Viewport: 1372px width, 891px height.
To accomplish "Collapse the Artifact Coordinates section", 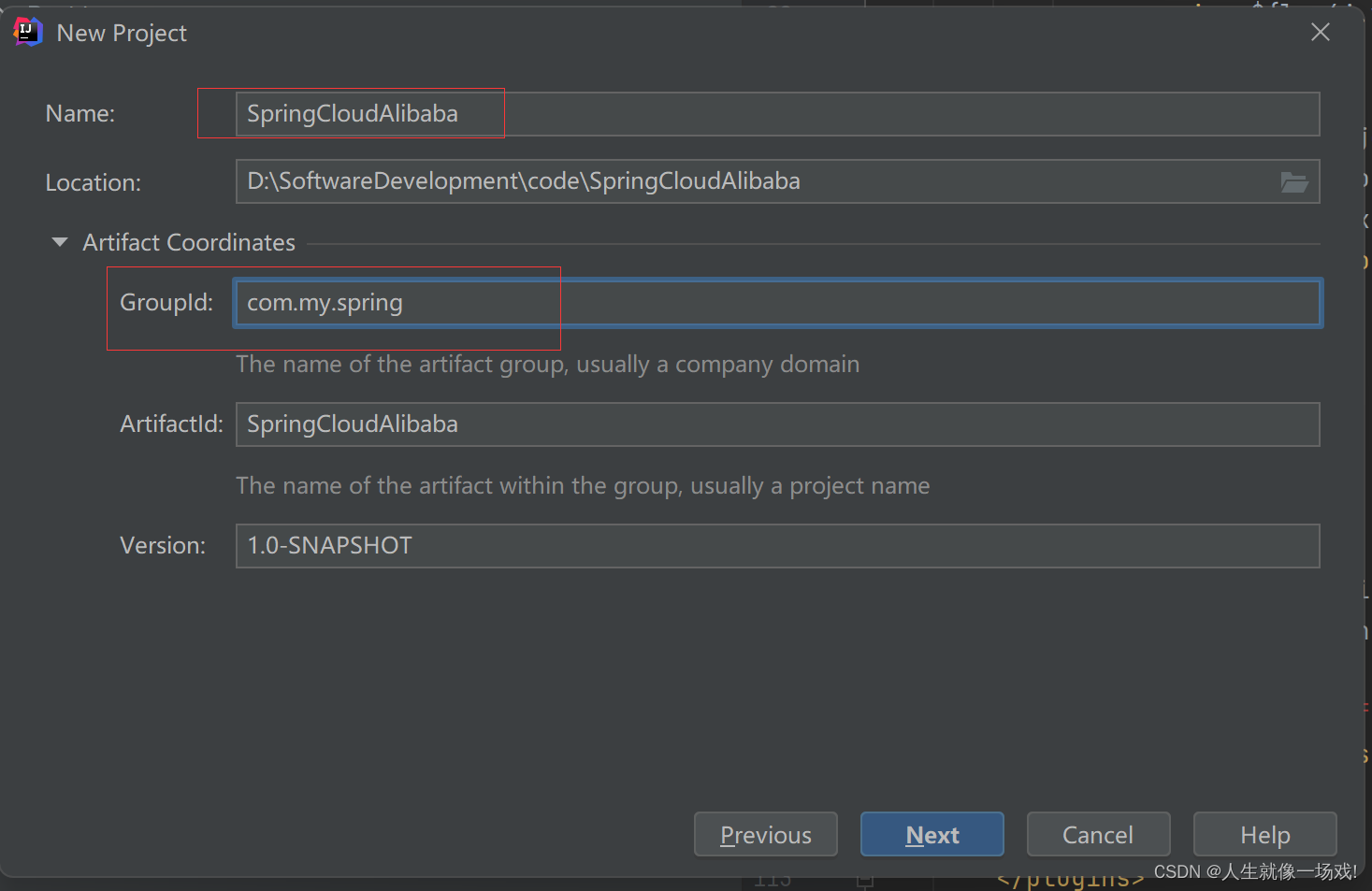I will [x=60, y=242].
